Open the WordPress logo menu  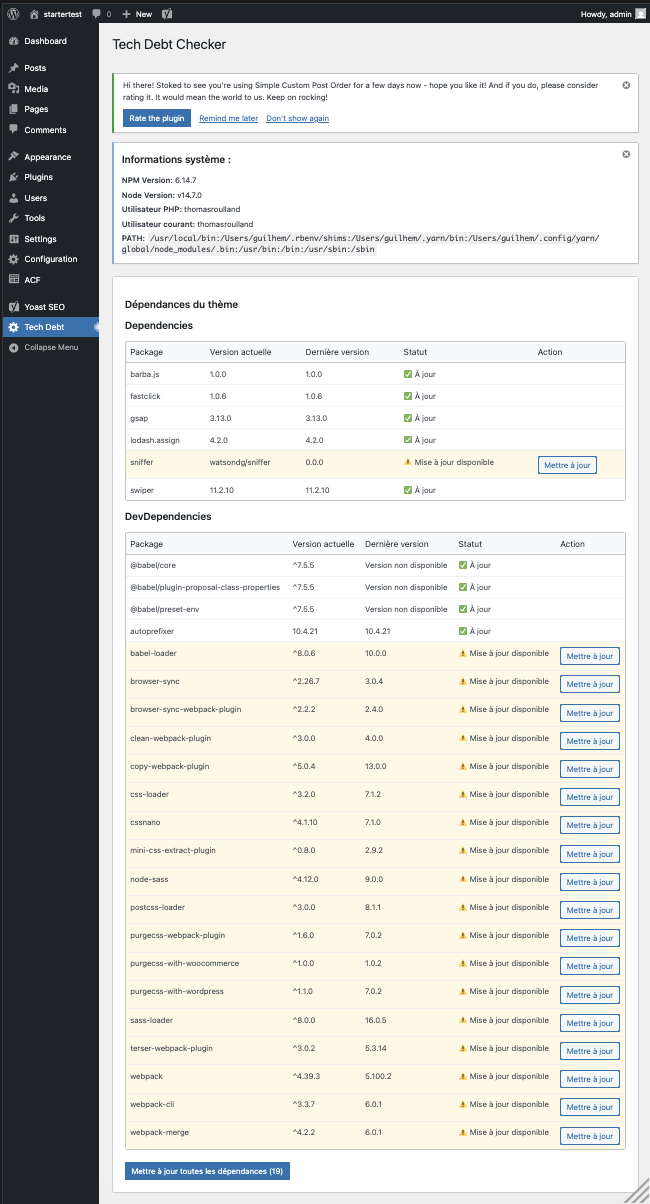click(13, 14)
